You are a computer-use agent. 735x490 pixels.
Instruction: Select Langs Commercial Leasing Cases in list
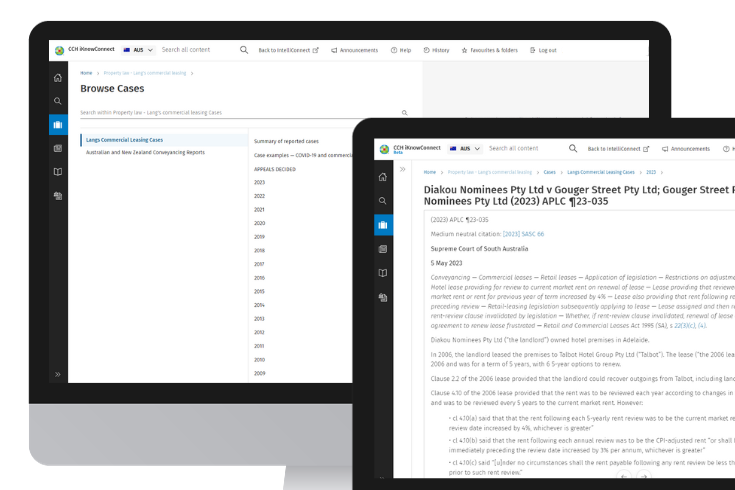coord(124,140)
